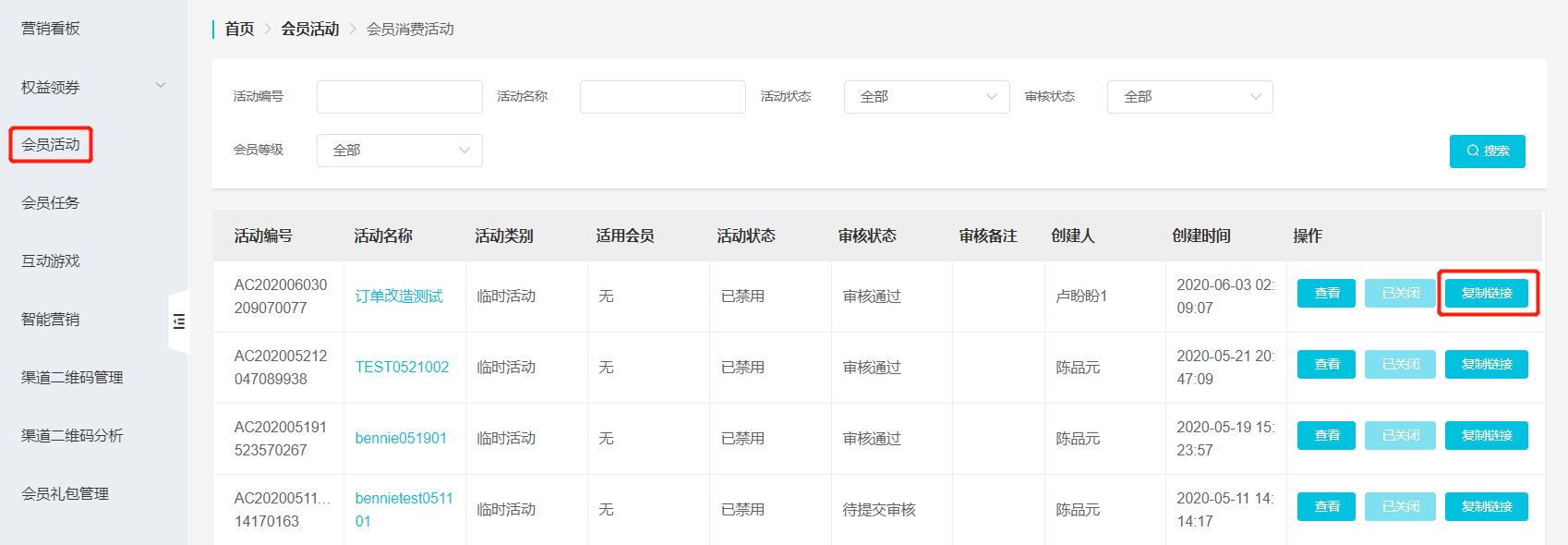Open 渠道二维码管理 in the sidebar
This screenshot has width=1568, height=545.
(x=72, y=378)
